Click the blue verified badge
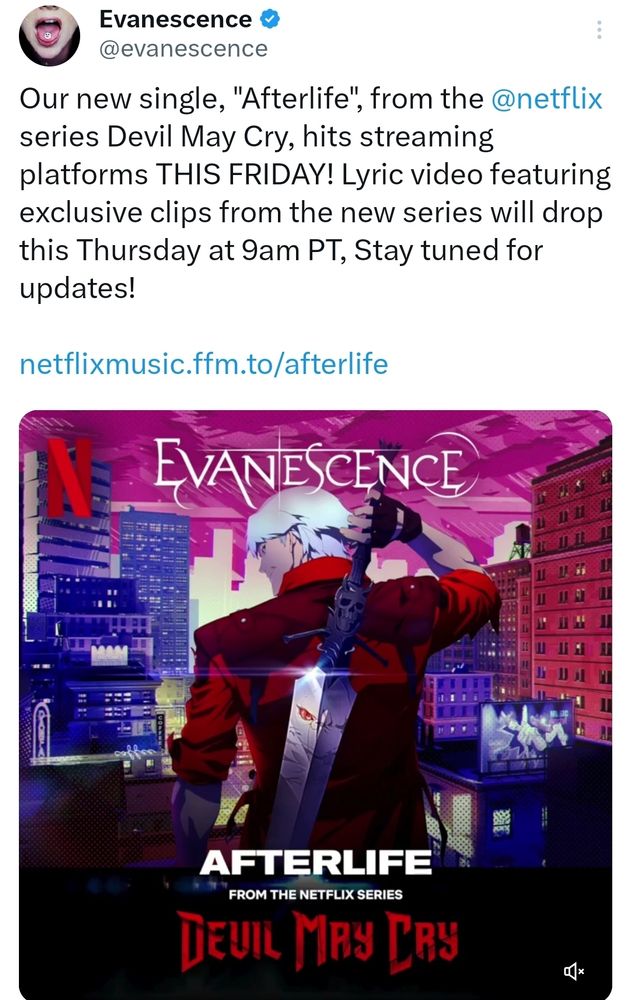630x1000 pixels. pos(269,20)
